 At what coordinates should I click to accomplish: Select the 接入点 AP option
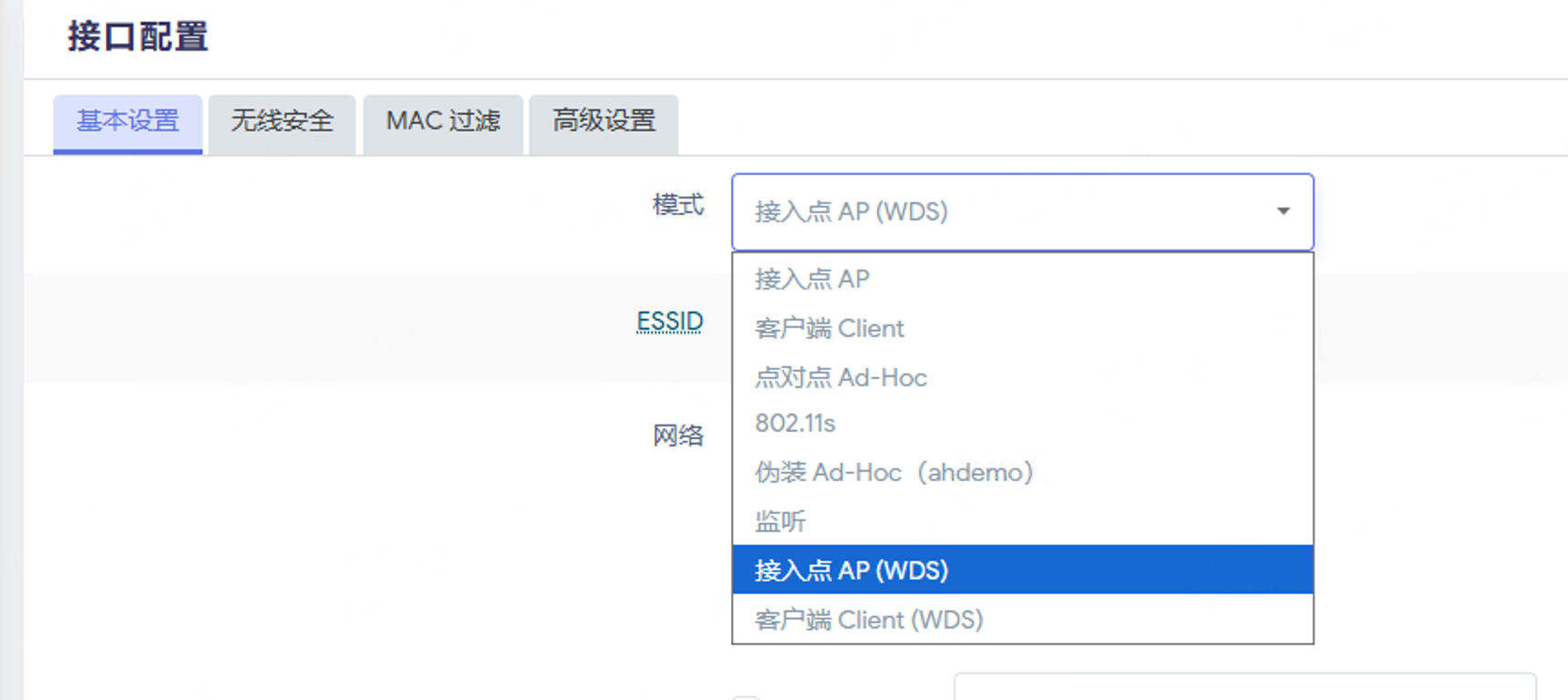pyautogui.click(x=1022, y=279)
